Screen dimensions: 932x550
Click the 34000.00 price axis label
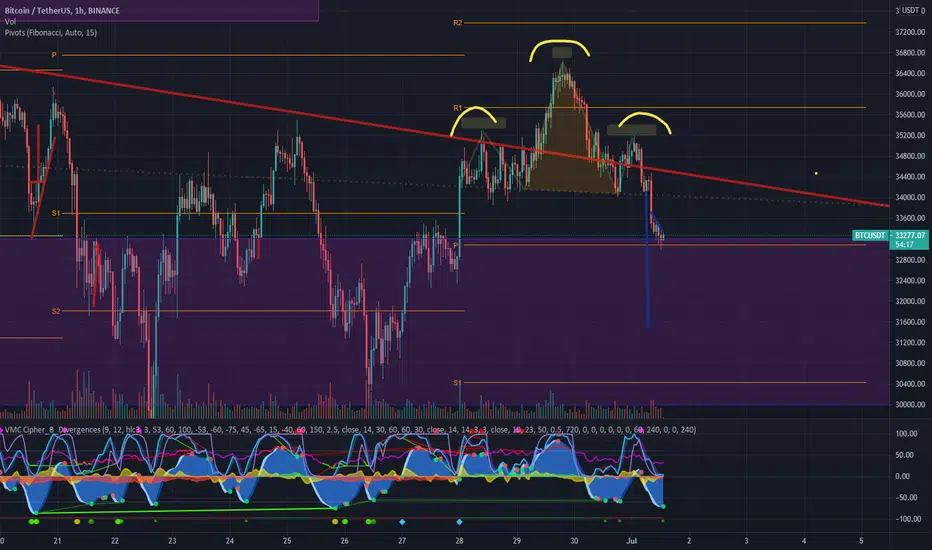[910, 197]
